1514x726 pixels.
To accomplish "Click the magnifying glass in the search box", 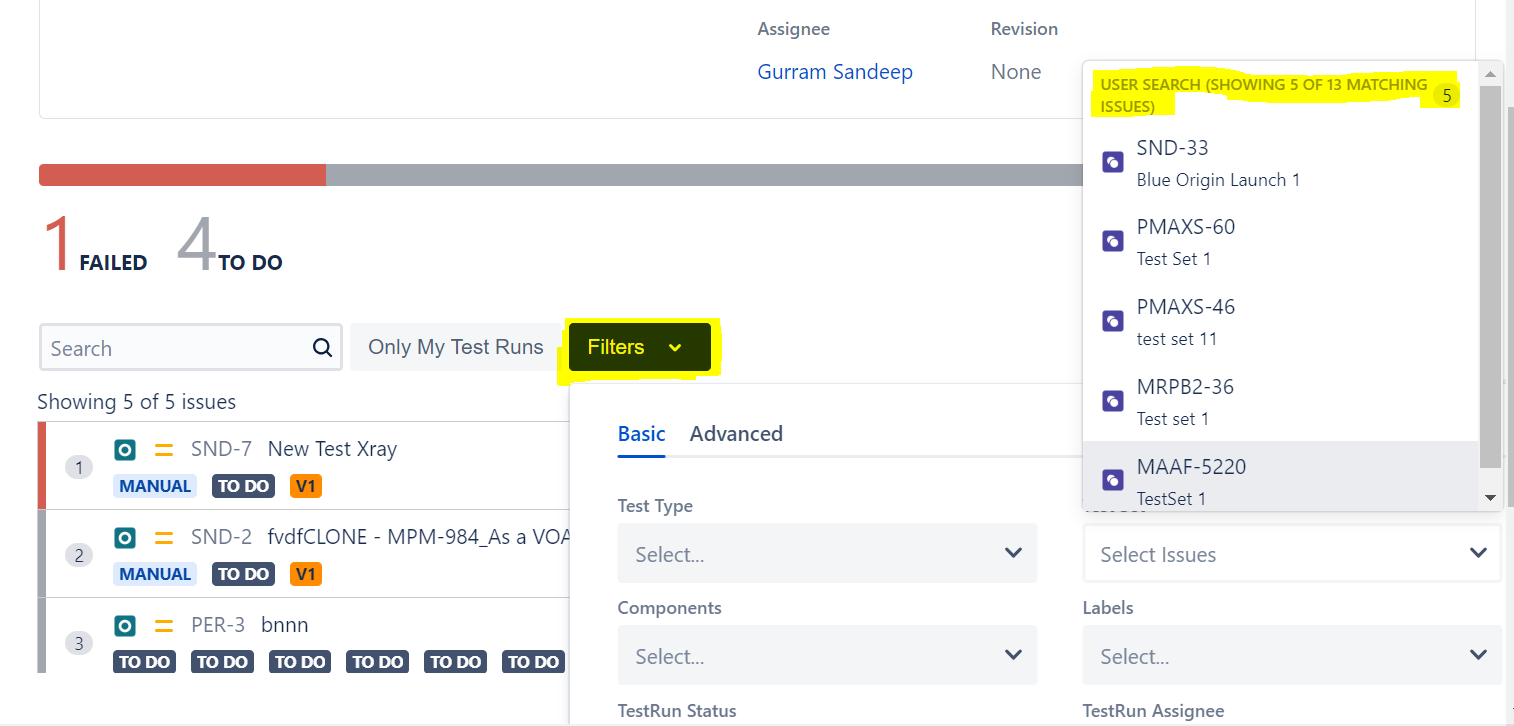I will pos(322,347).
